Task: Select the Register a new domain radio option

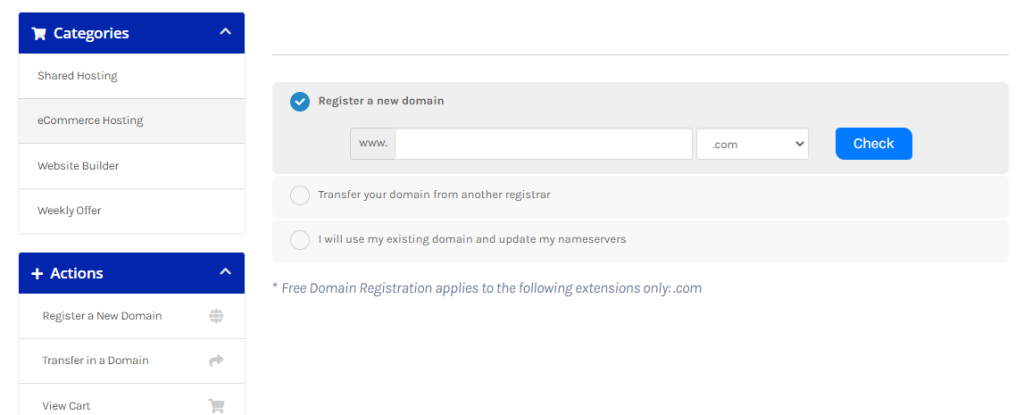Action: pyautogui.click(x=300, y=101)
